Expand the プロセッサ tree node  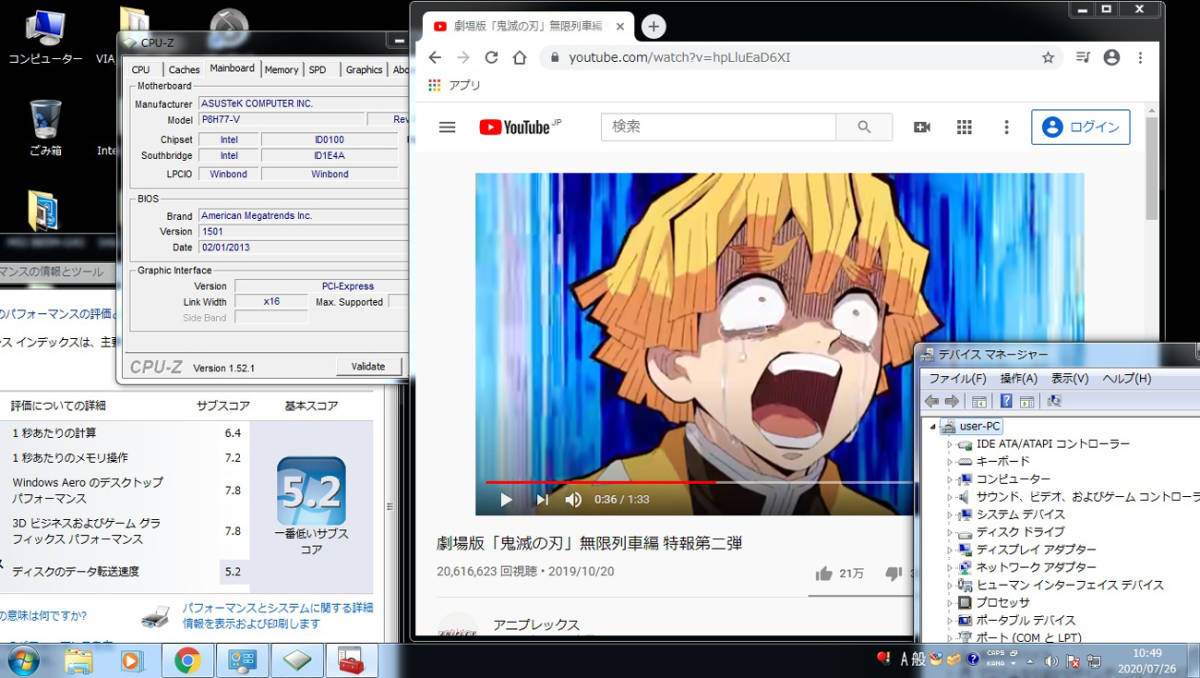coord(950,603)
